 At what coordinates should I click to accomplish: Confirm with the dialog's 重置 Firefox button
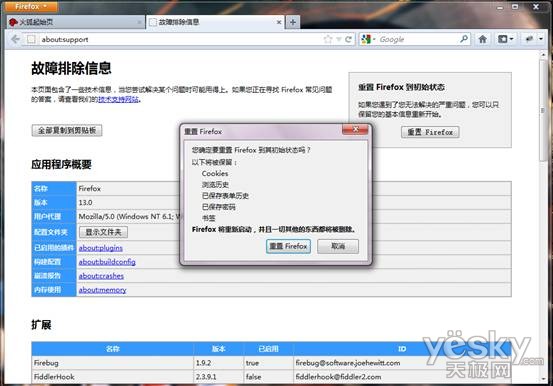(x=288, y=246)
